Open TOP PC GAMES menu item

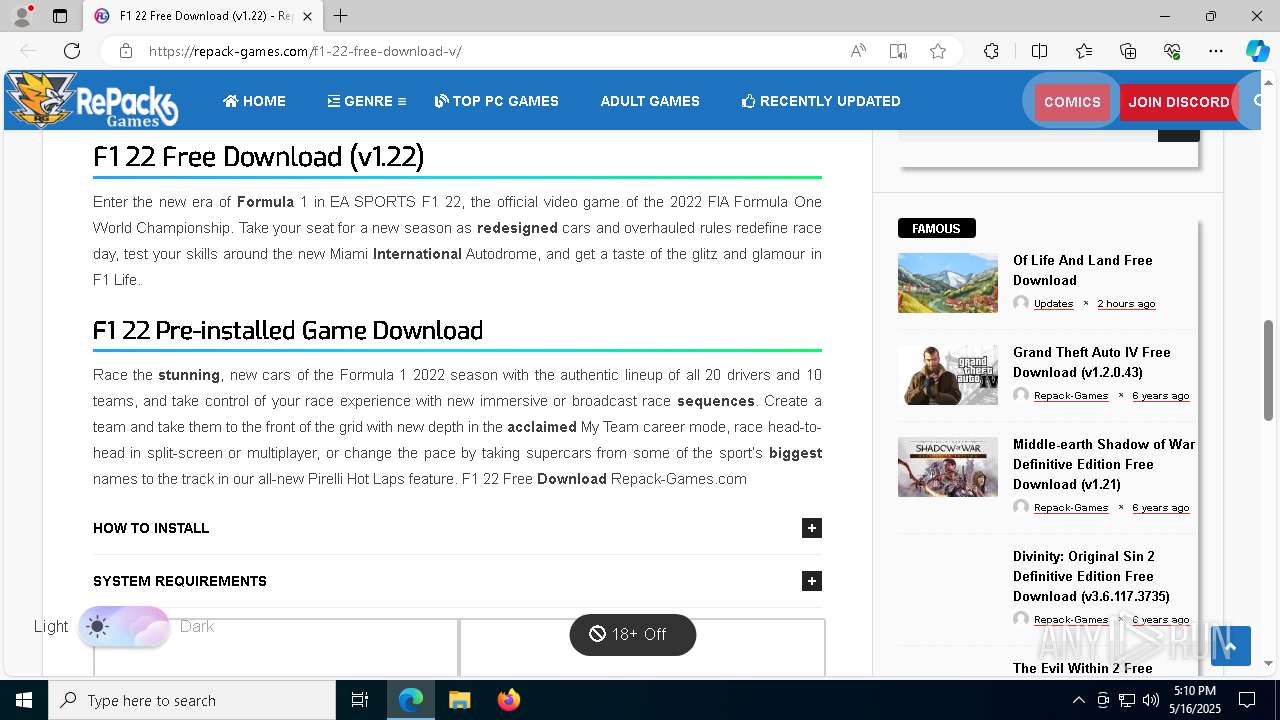point(496,101)
